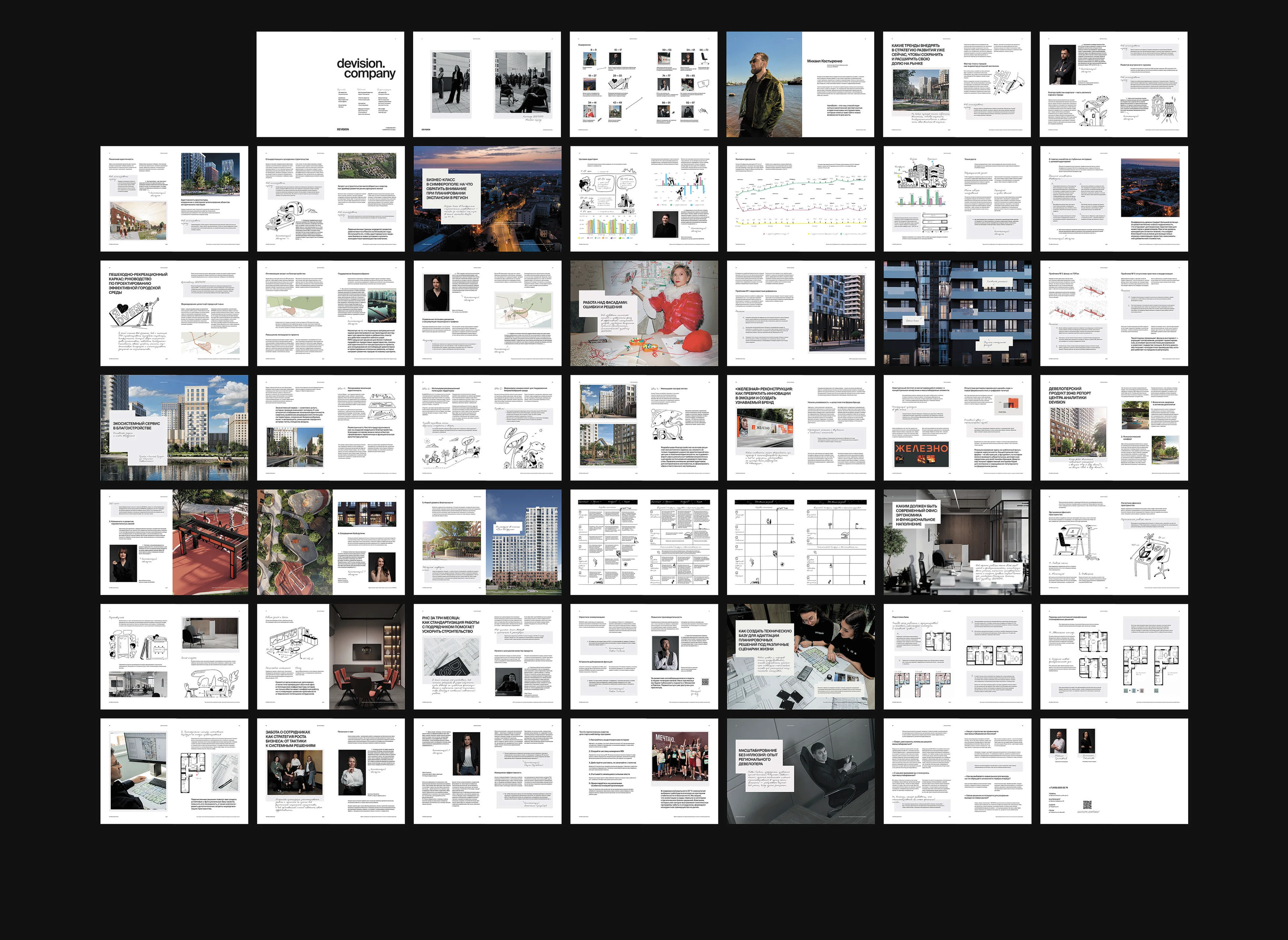1288x940 pixels.
Task: Open the 'ПЕШЕХОДНО-РЕКРЕАЦИОННЫЙ КАРКАС' spread
Action: (174, 313)
